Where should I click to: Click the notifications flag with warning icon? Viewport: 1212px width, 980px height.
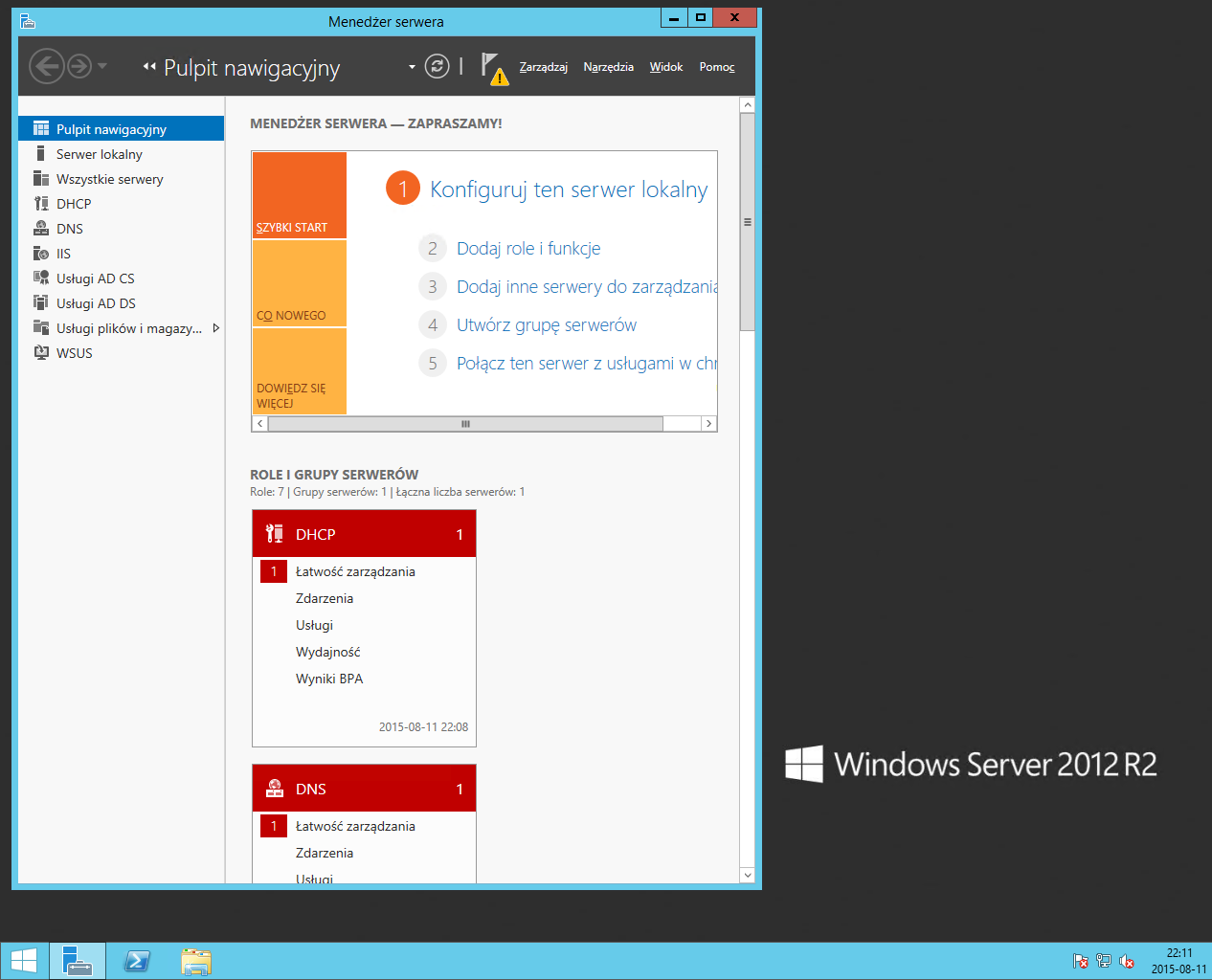click(x=493, y=67)
